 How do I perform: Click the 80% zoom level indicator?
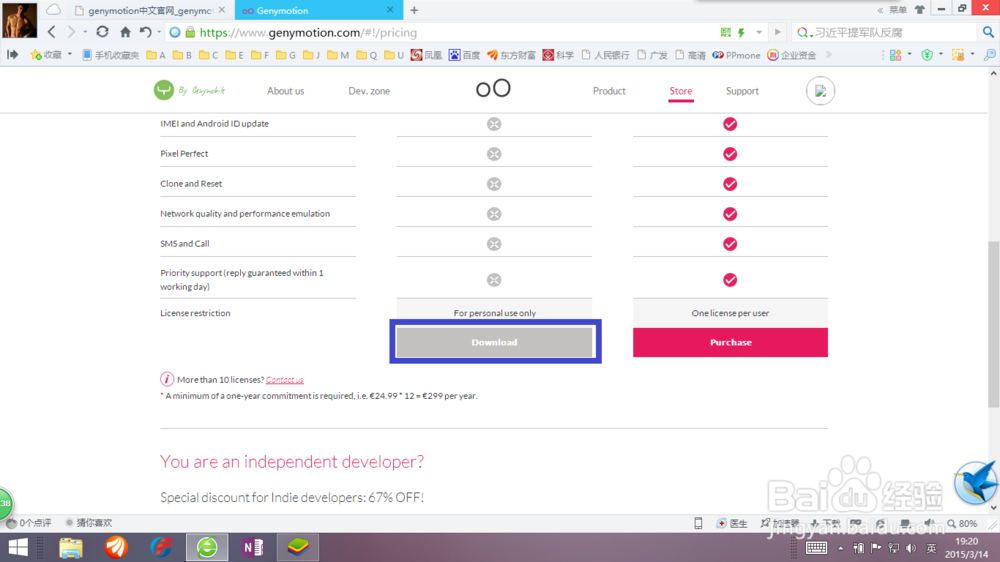pos(962,523)
